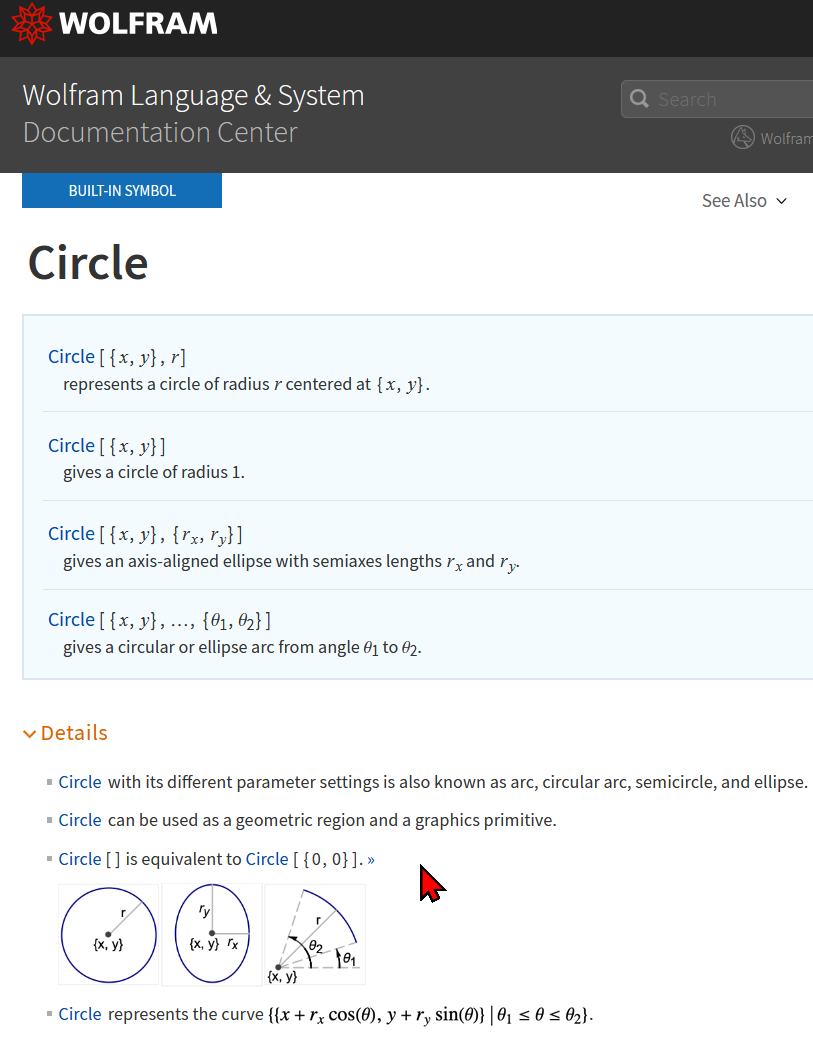Expand the See Also dropdown
813x1040 pixels.
point(745,201)
